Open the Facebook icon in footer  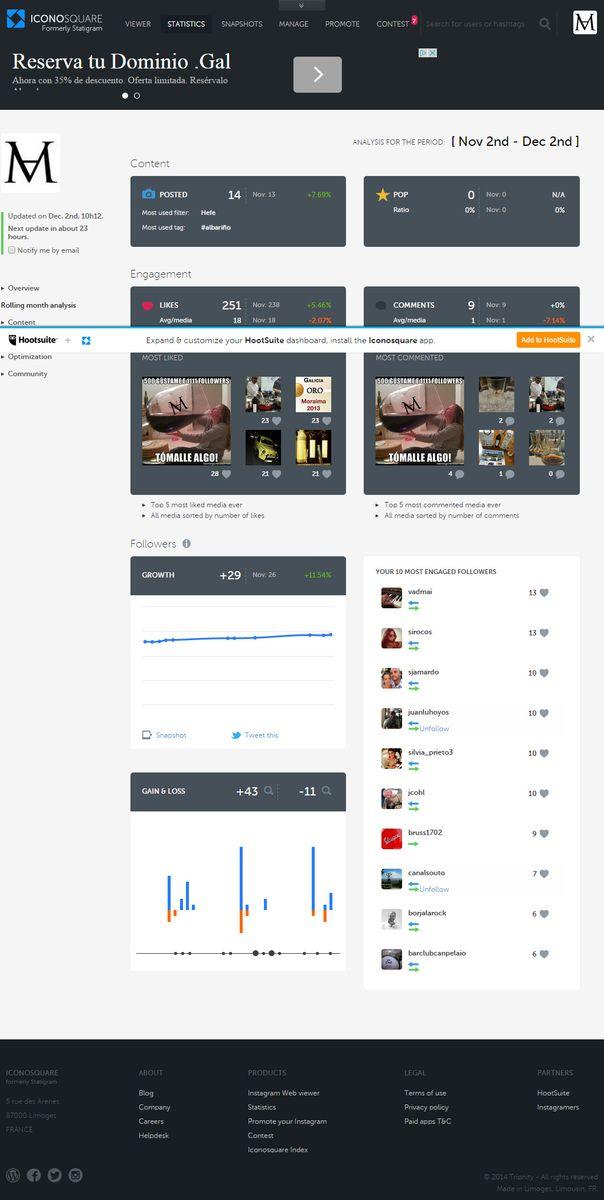point(34,1175)
